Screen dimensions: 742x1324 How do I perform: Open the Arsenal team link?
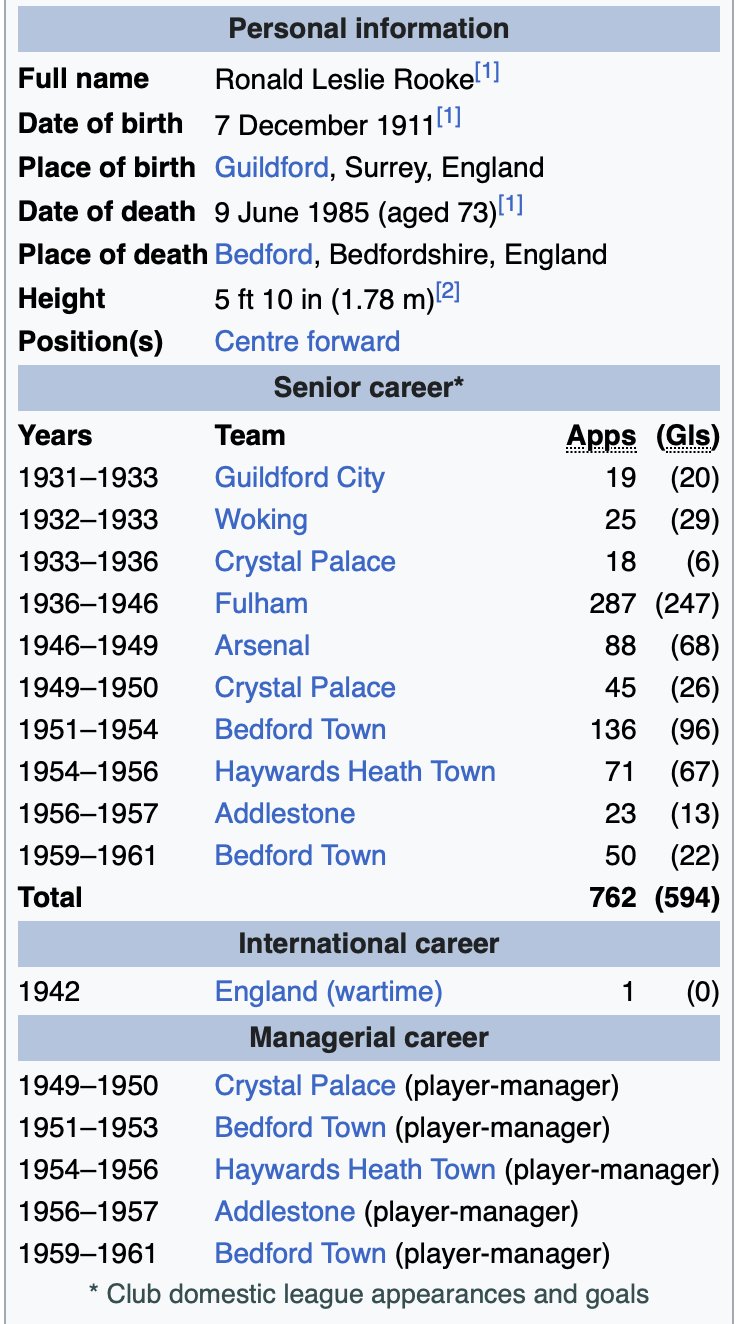(x=262, y=646)
